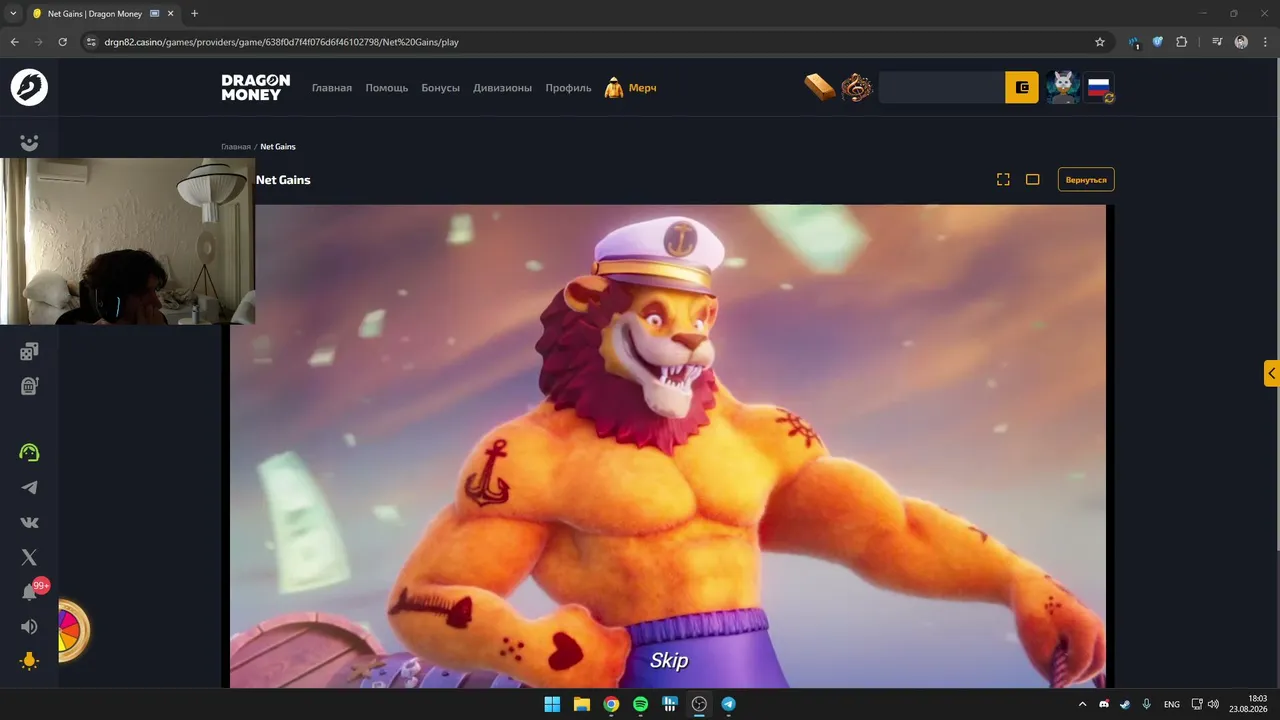Open the Бонусы menu item
Screen dimensions: 1280x720
[441, 88]
